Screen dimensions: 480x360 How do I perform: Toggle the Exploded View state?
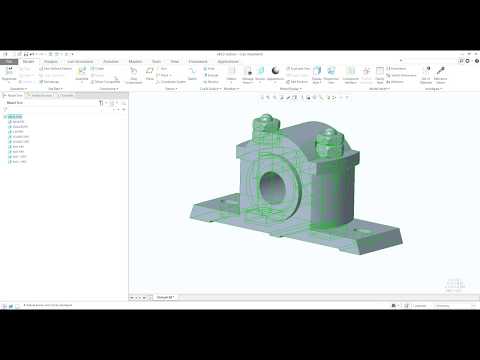pyautogui.click(x=298, y=68)
